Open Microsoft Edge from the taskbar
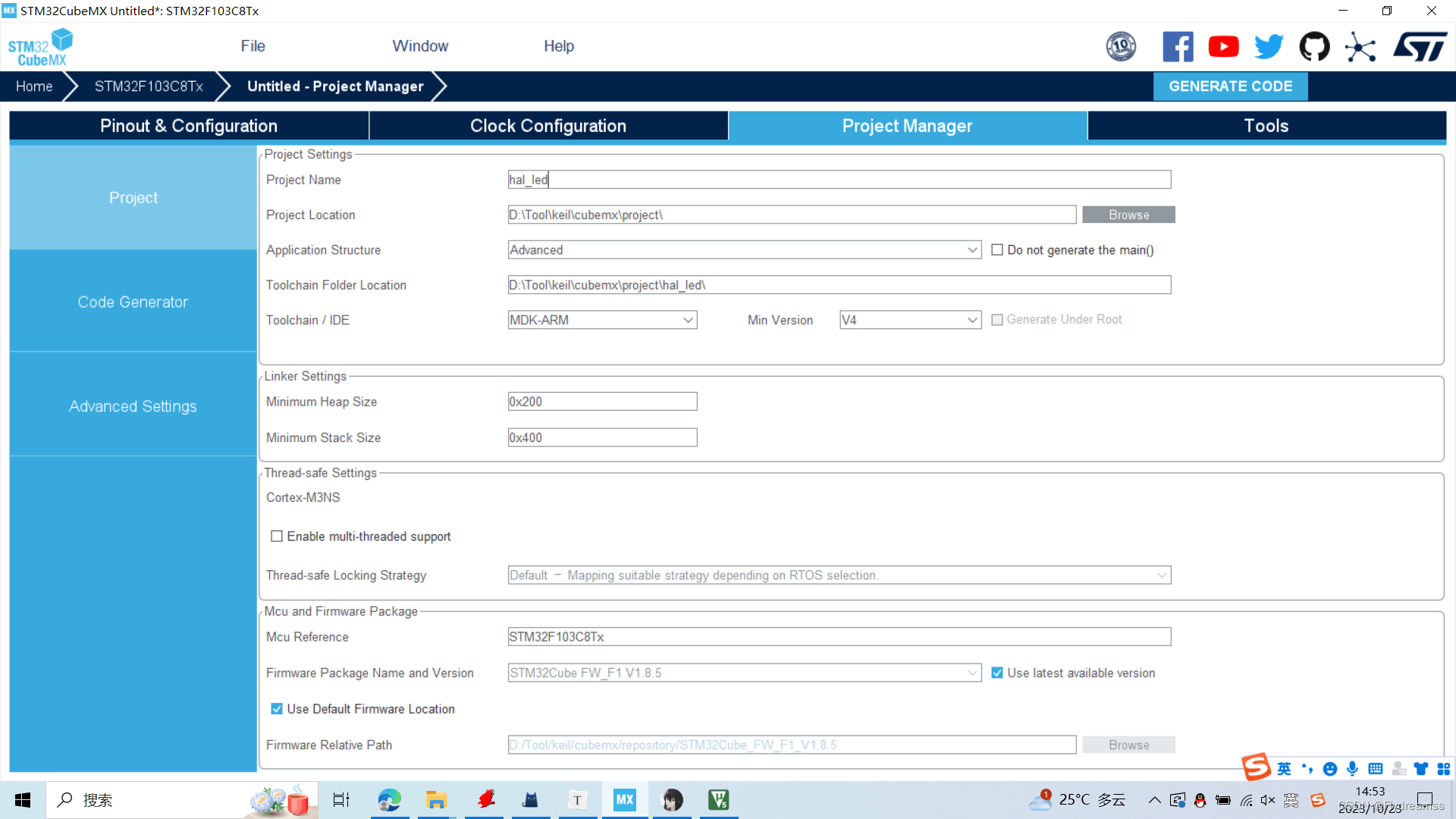Image resolution: width=1456 pixels, height=819 pixels. pos(390,800)
